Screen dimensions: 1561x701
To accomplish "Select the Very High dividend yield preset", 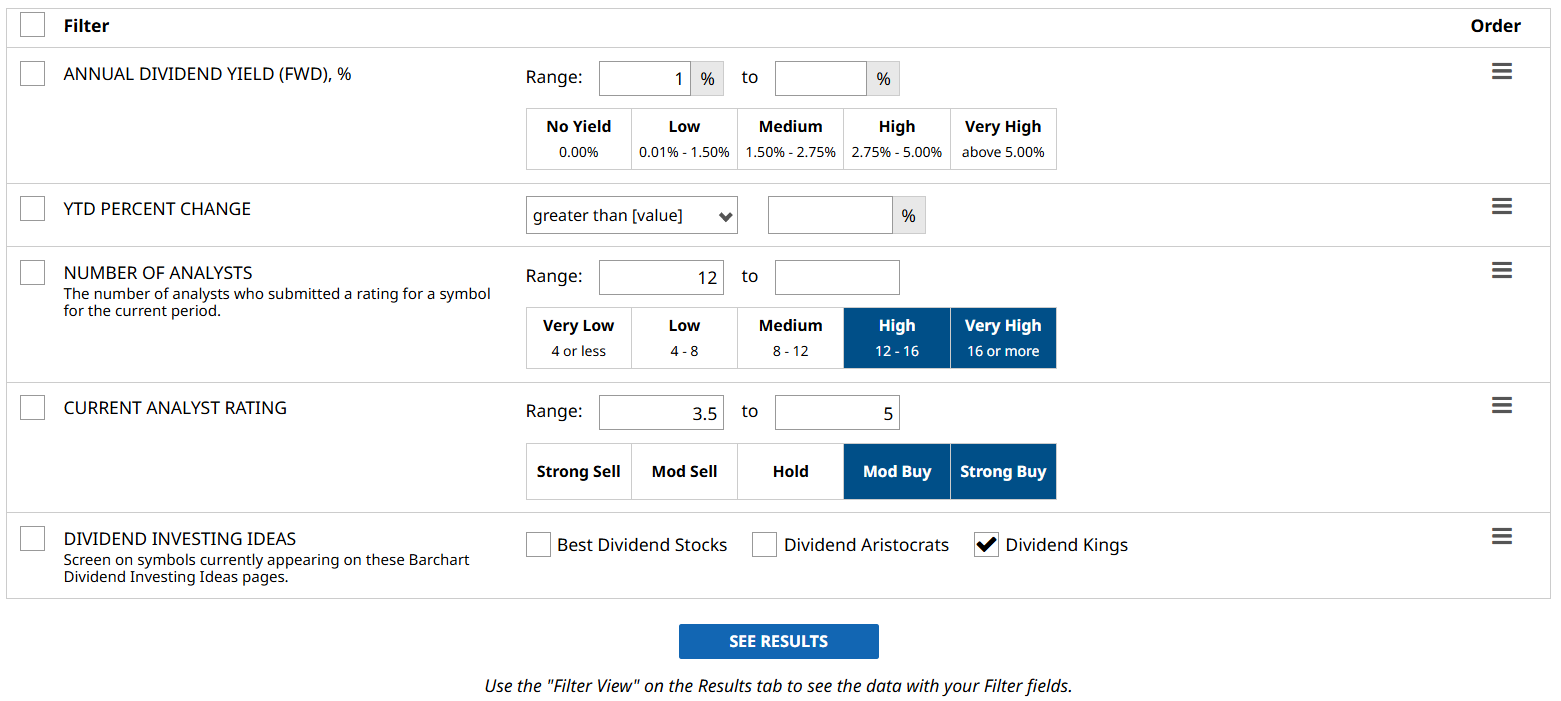I will (1002, 139).
